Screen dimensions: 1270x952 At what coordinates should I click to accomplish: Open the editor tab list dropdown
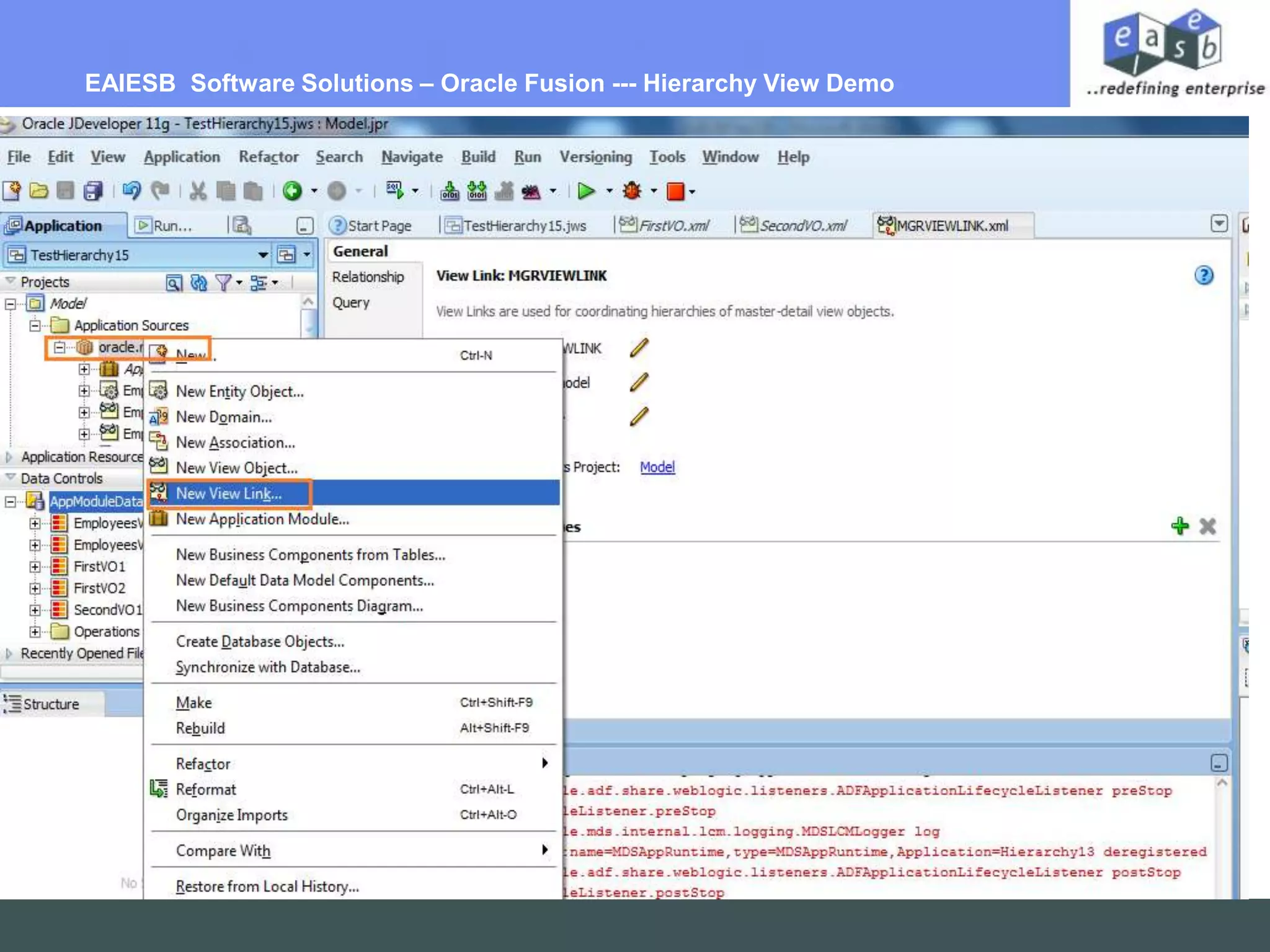pyautogui.click(x=1219, y=223)
